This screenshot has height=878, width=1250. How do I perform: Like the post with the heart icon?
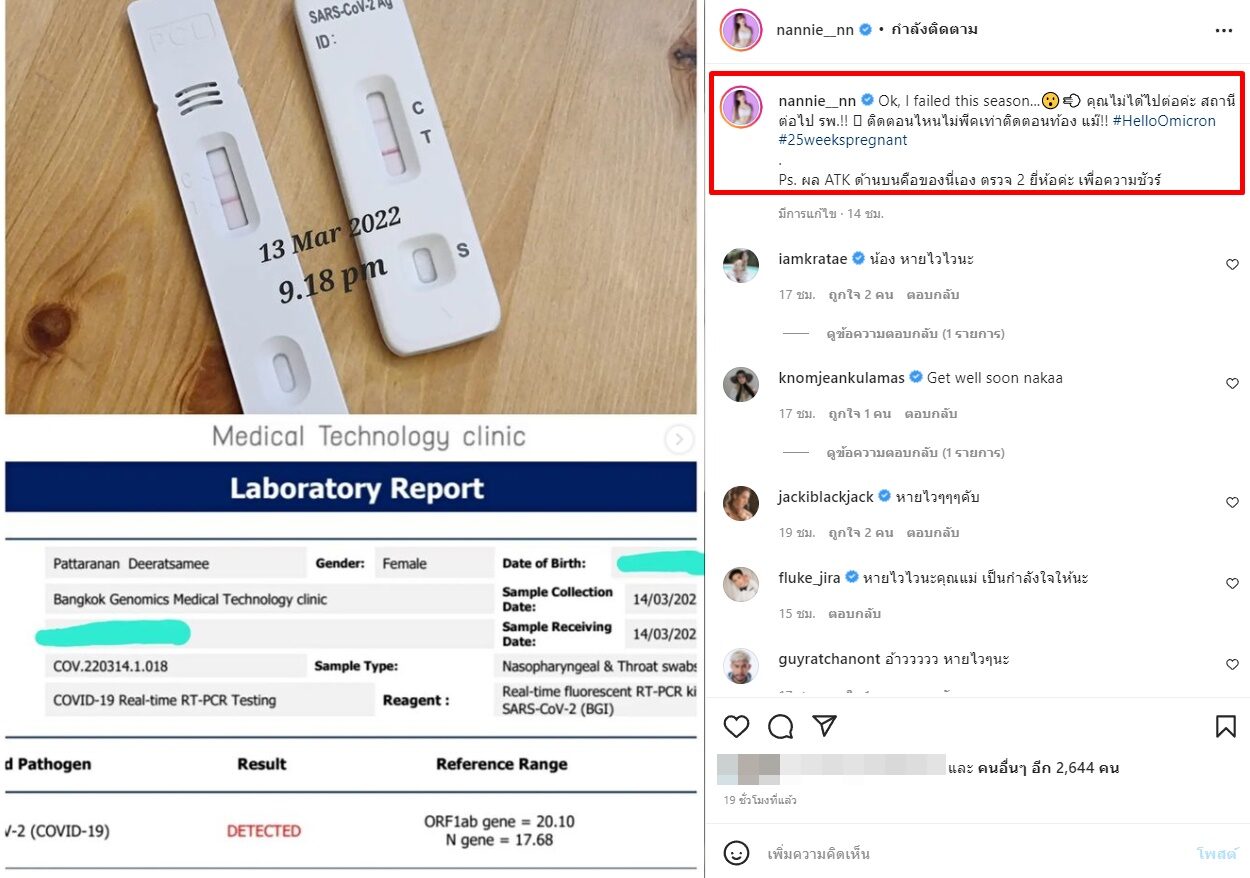pos(736,726)
